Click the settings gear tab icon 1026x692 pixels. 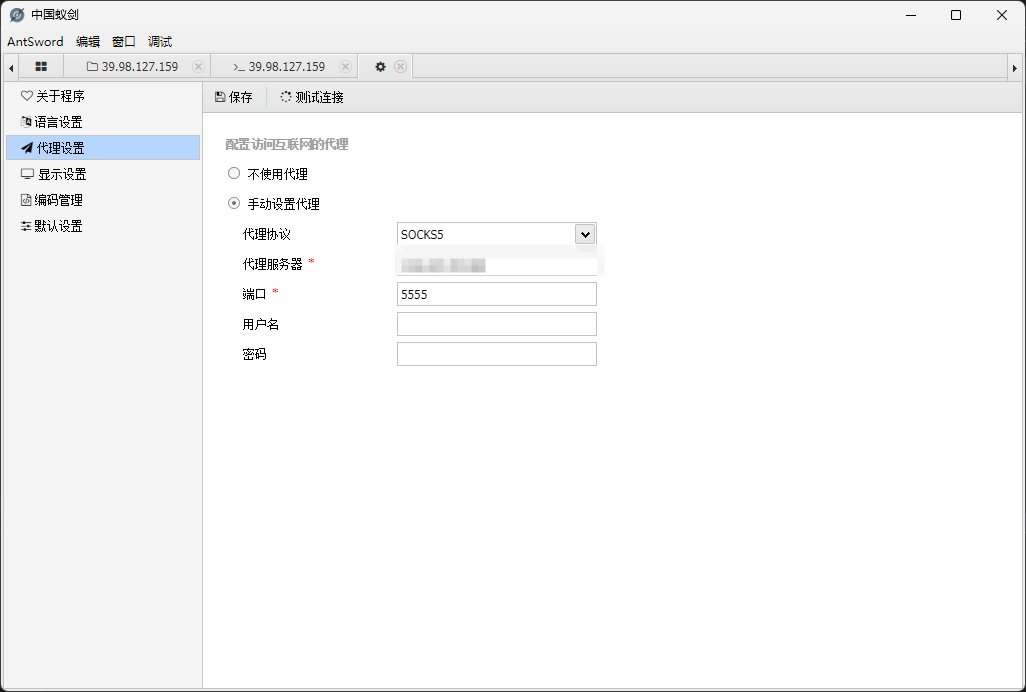[x=380, y=67]
